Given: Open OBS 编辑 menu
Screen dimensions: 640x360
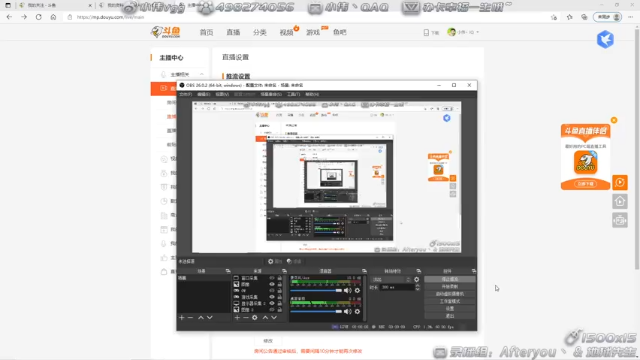Looking at the screenshot, I should pyautogui.click(x=203, y=94).
